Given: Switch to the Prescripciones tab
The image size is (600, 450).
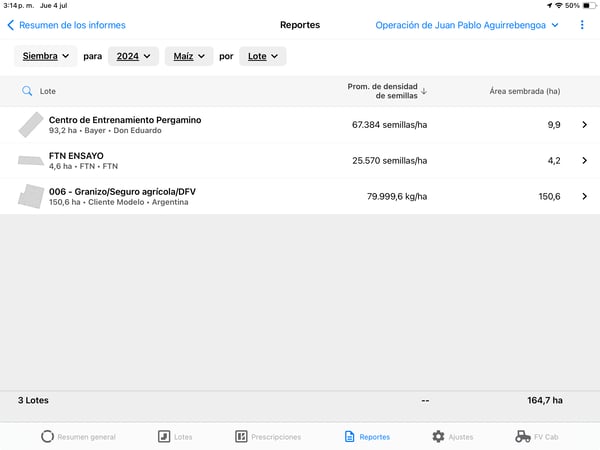Looking at the screenshot, I should (268, 437).
